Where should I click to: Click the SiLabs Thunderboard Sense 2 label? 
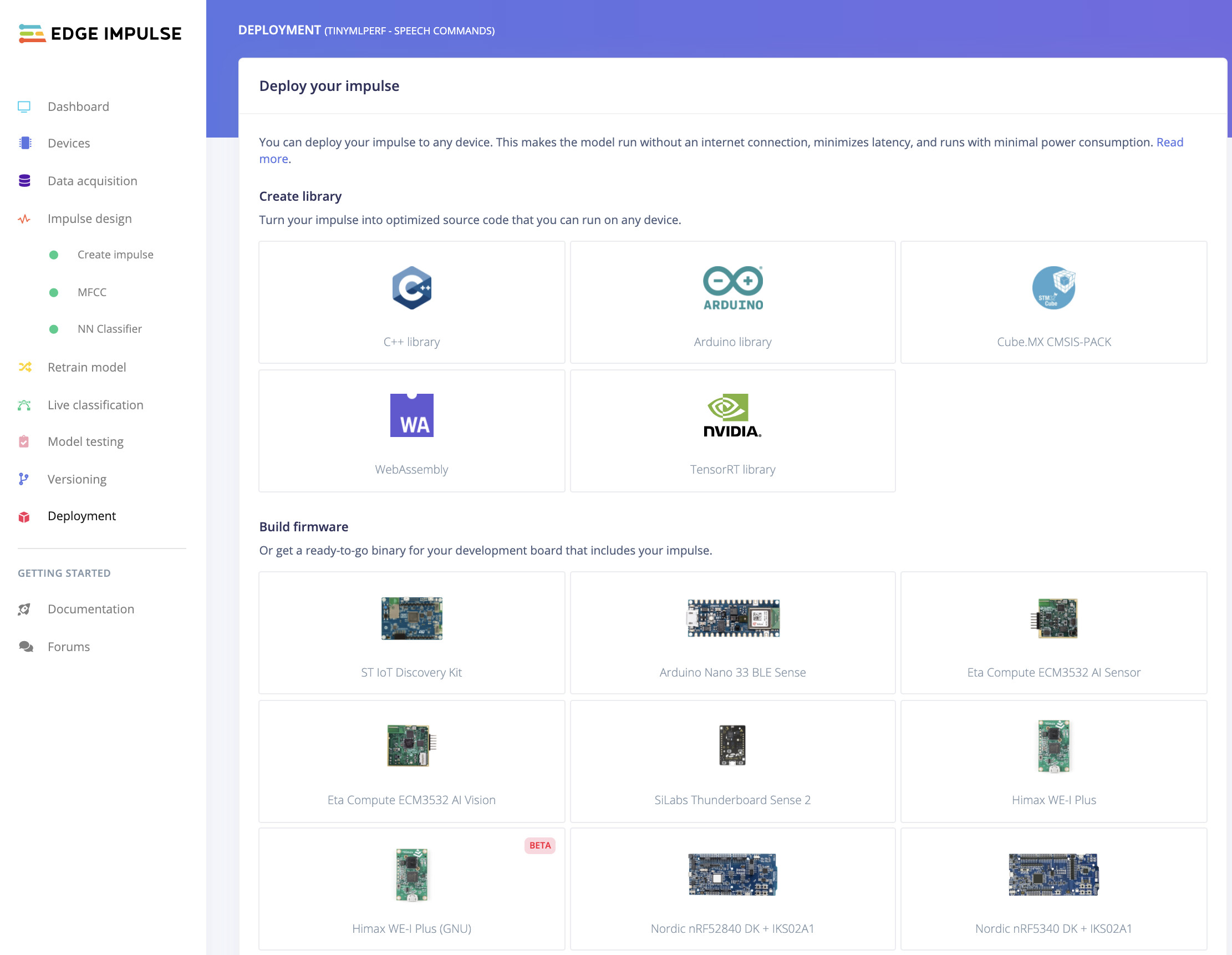pyautogui.click(x=733, y=800)
